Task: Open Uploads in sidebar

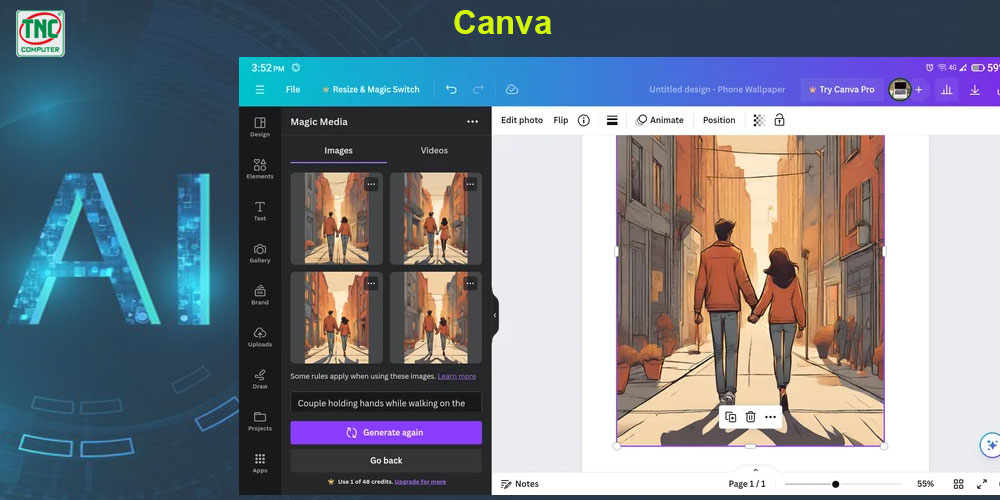Action: point(260,337)
